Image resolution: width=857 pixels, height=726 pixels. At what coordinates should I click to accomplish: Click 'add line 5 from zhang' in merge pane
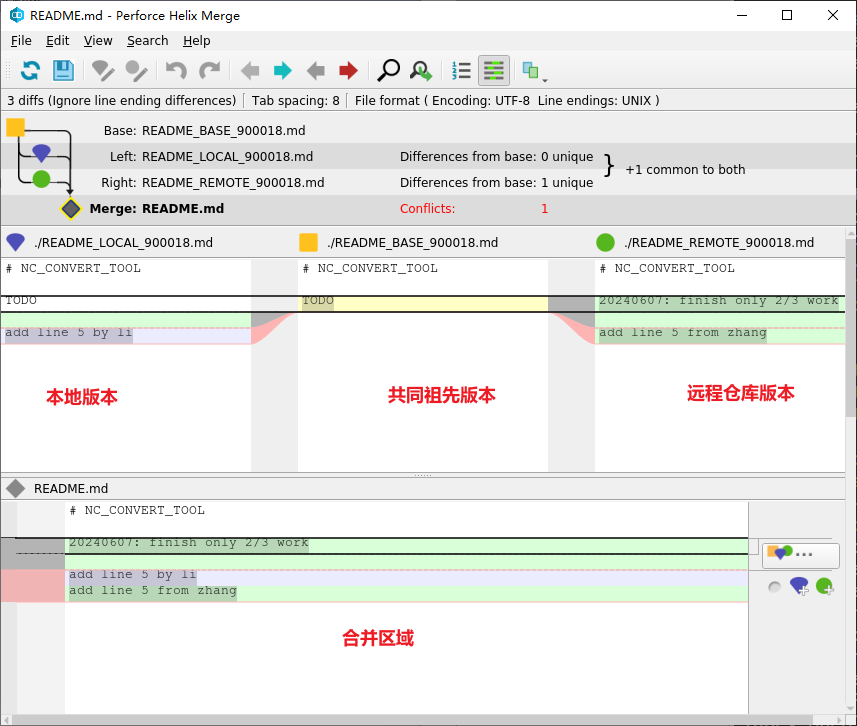[152, 591]
